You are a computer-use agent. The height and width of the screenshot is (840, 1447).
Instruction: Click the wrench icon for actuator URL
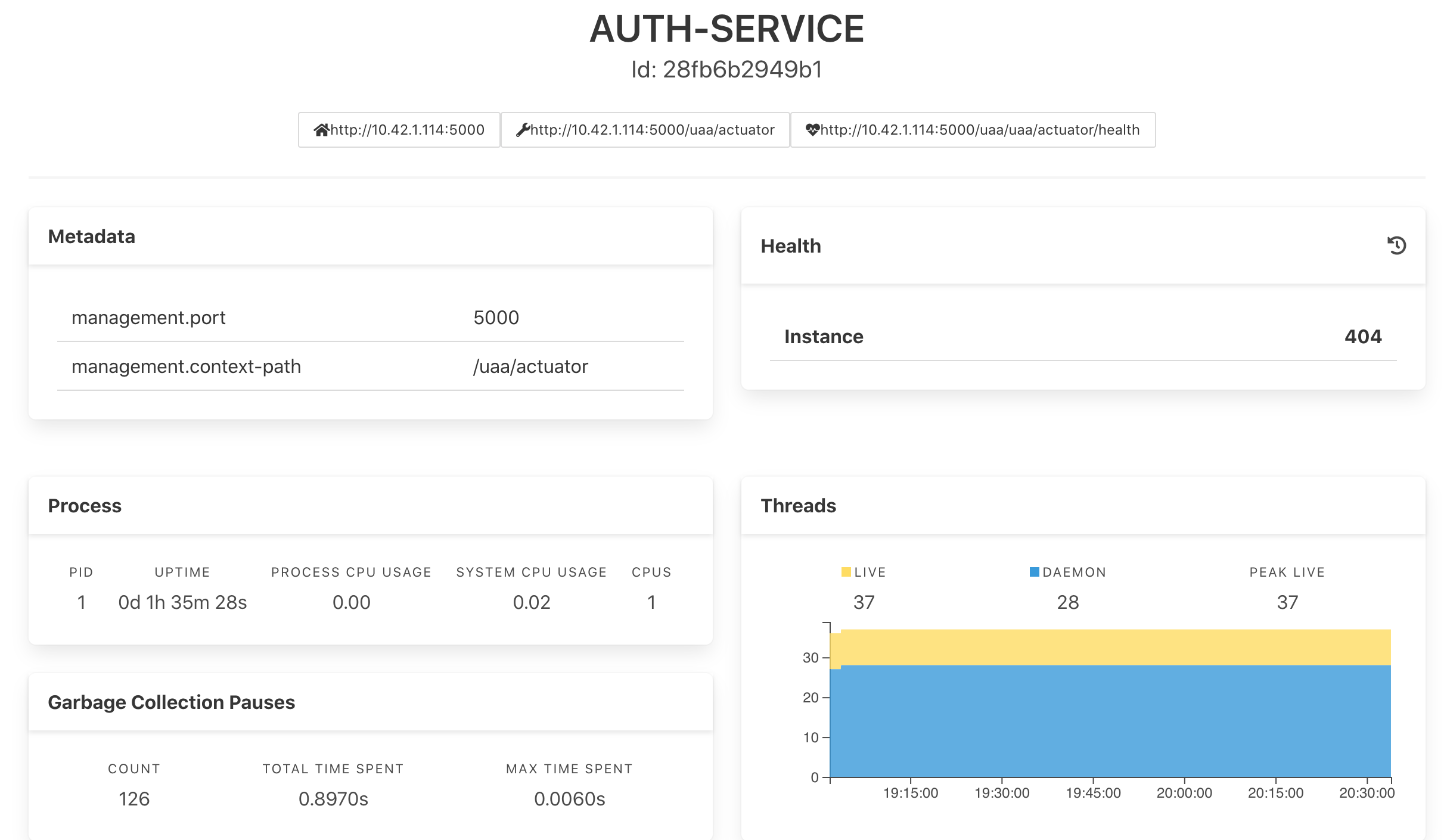pos(523,130)
